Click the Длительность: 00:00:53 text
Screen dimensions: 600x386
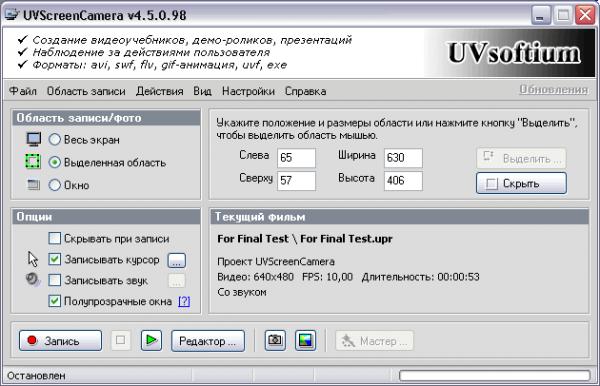coord(420,277)
